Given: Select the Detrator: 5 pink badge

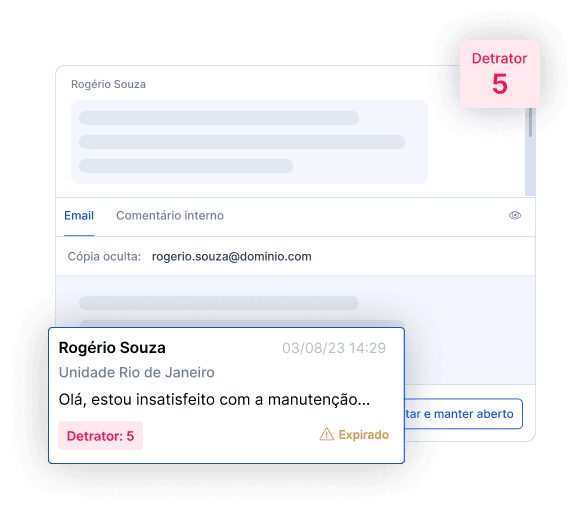Looking at the screenshot, I should point(100,436).
